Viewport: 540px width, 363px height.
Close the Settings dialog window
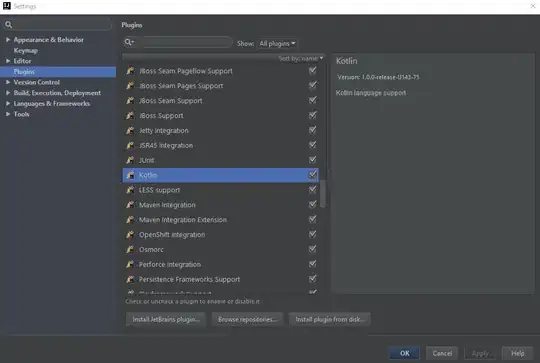[532, 6]
